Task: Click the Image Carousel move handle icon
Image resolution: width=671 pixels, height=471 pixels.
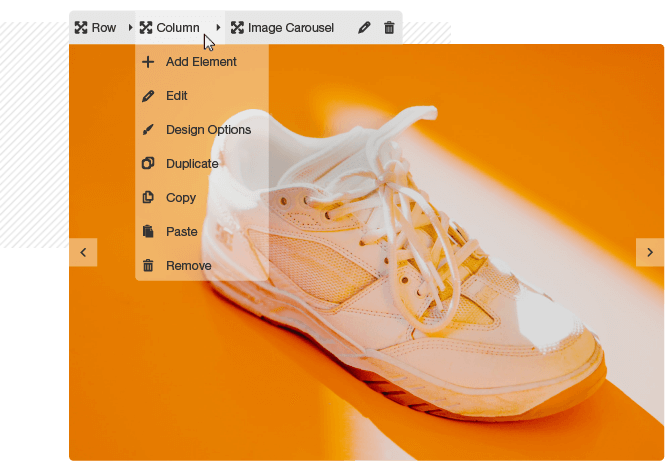Action: coord(237,28)
